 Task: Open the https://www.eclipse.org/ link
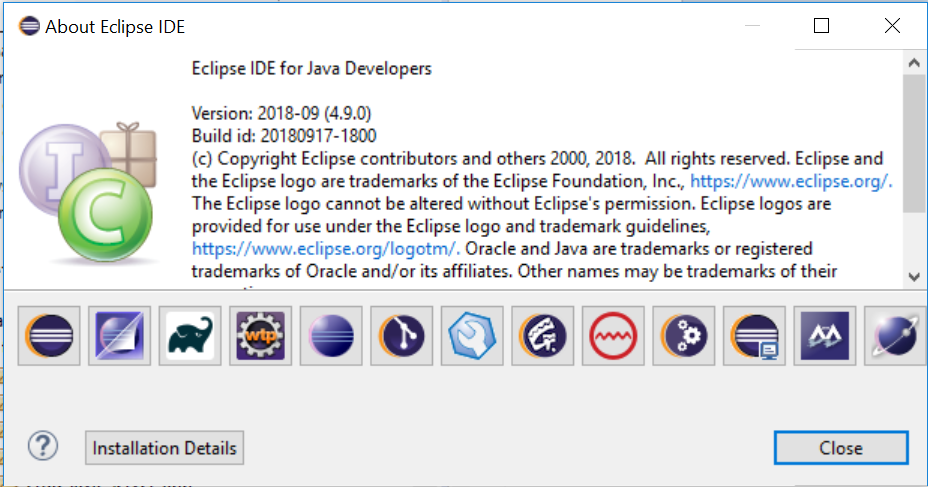[791, 181]
